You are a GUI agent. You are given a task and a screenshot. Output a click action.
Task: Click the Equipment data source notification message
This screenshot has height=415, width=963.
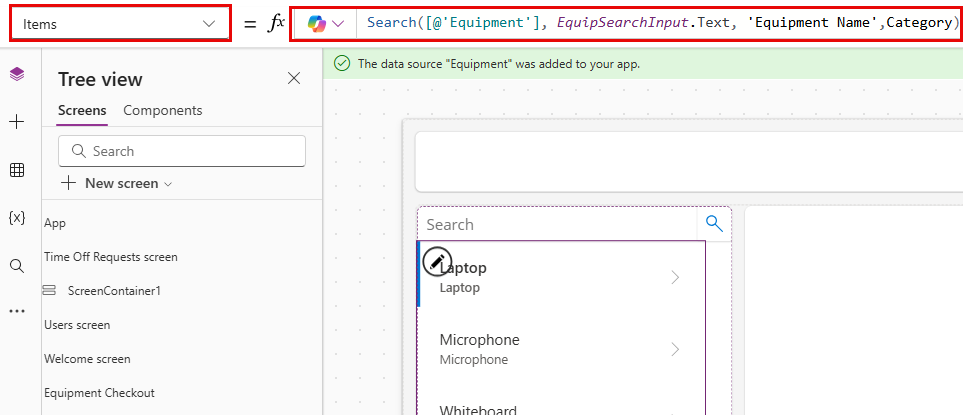click(499, 63)
